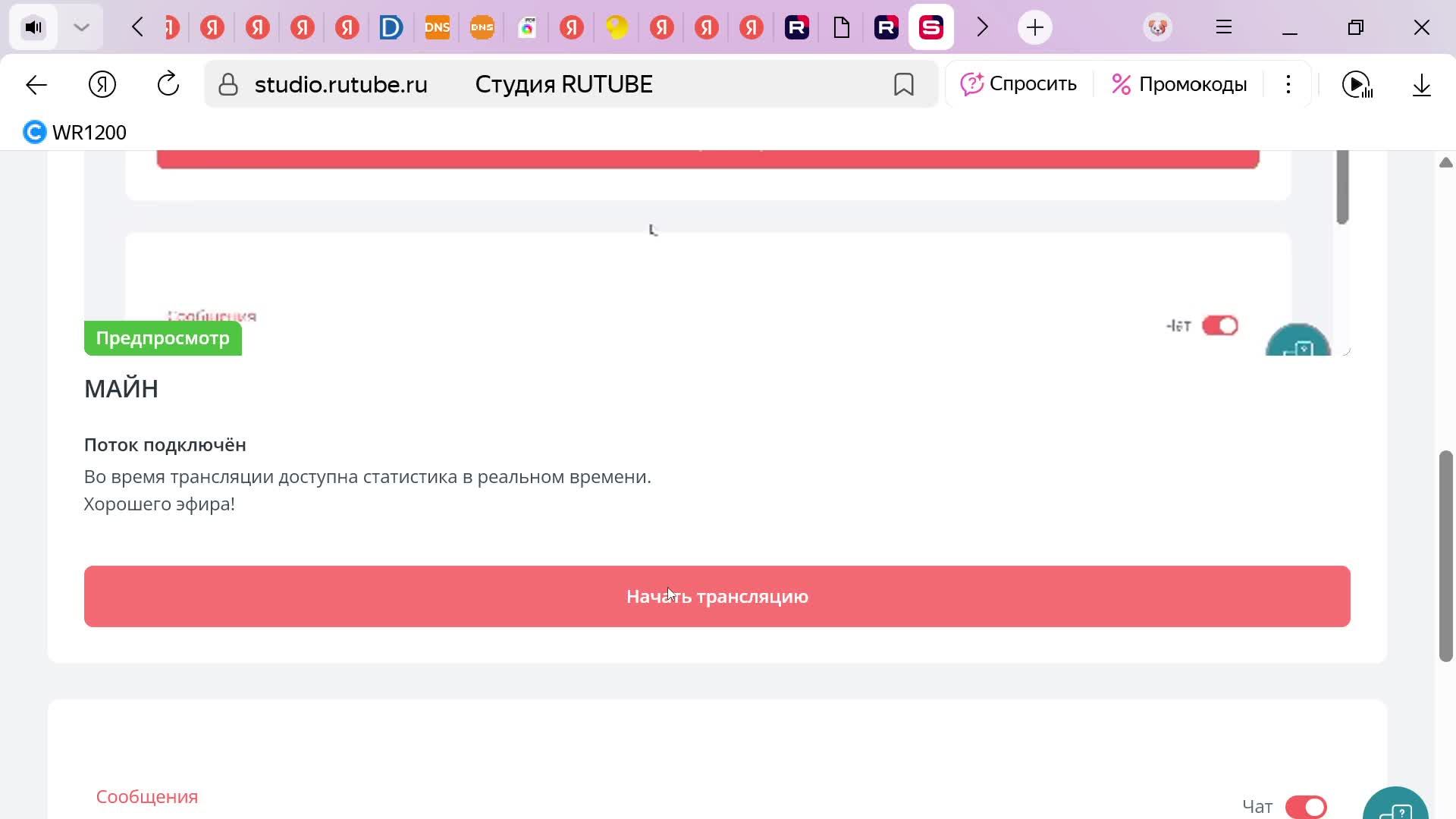The image size is (1456, 819).
Task: Switch to the Dzen tab
Action: (391, 27)
